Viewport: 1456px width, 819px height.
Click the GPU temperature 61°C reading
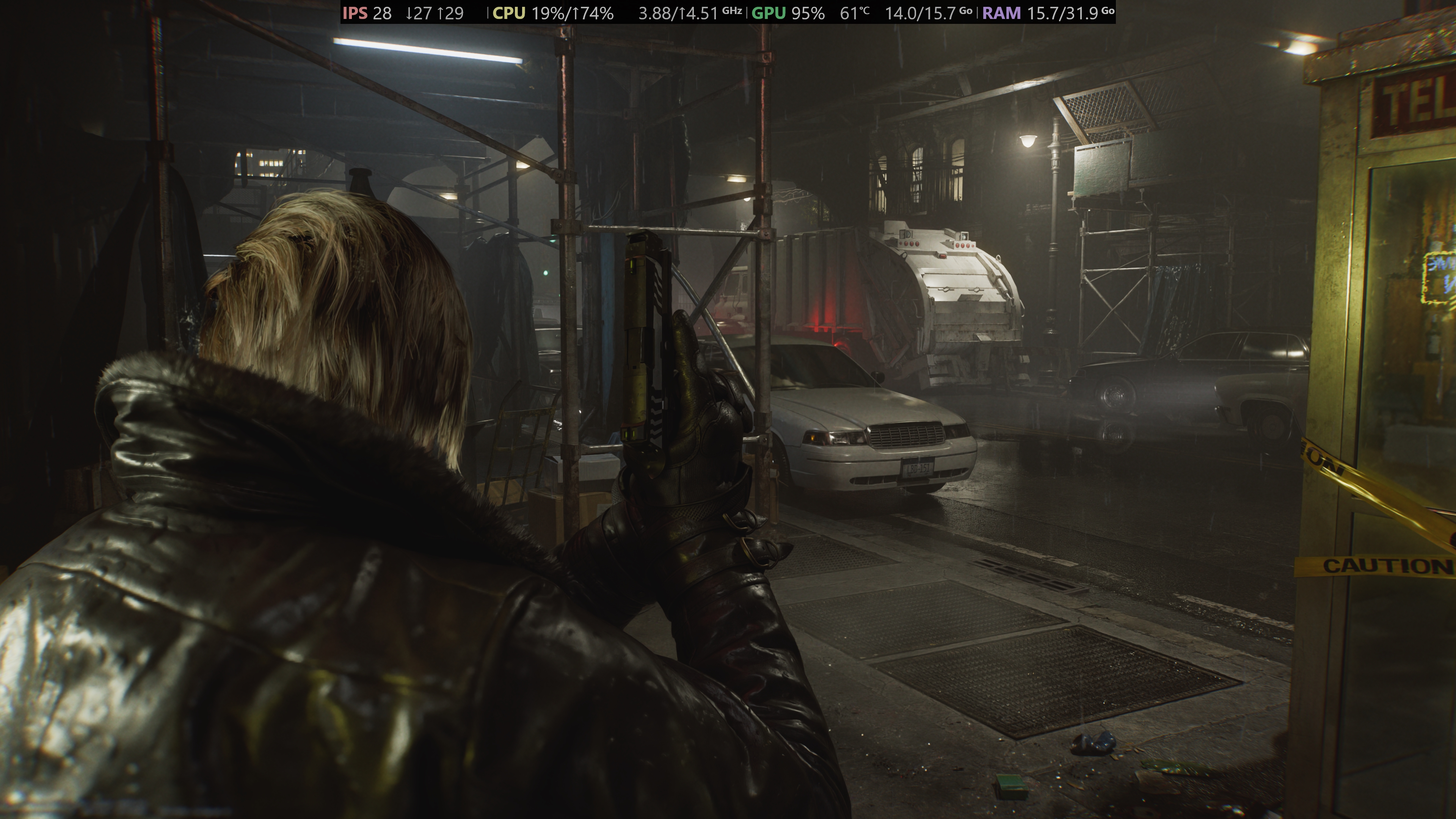point(854,13)
